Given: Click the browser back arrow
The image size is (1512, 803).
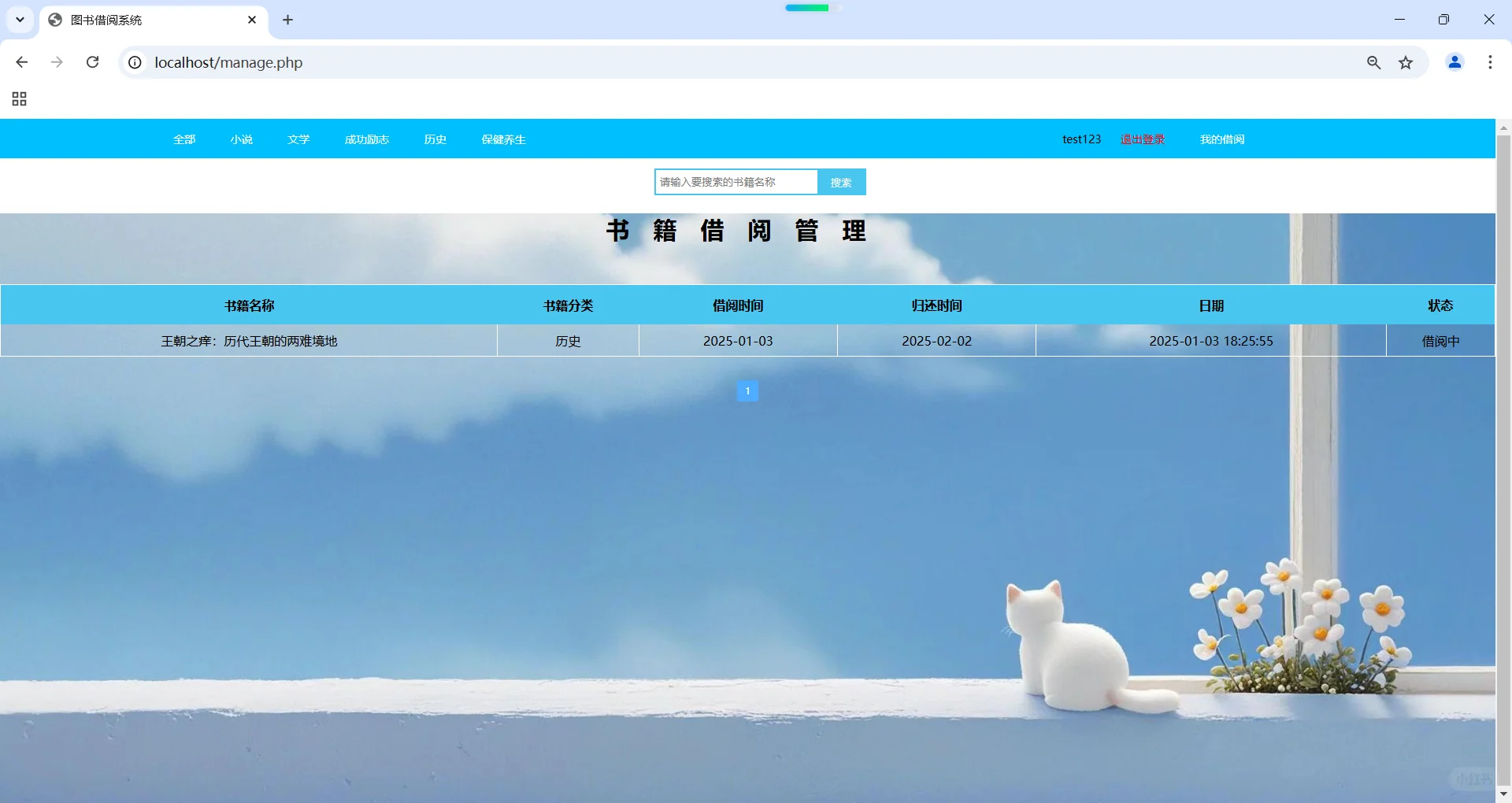Looking at the screenshot, I should click(21, 62).
